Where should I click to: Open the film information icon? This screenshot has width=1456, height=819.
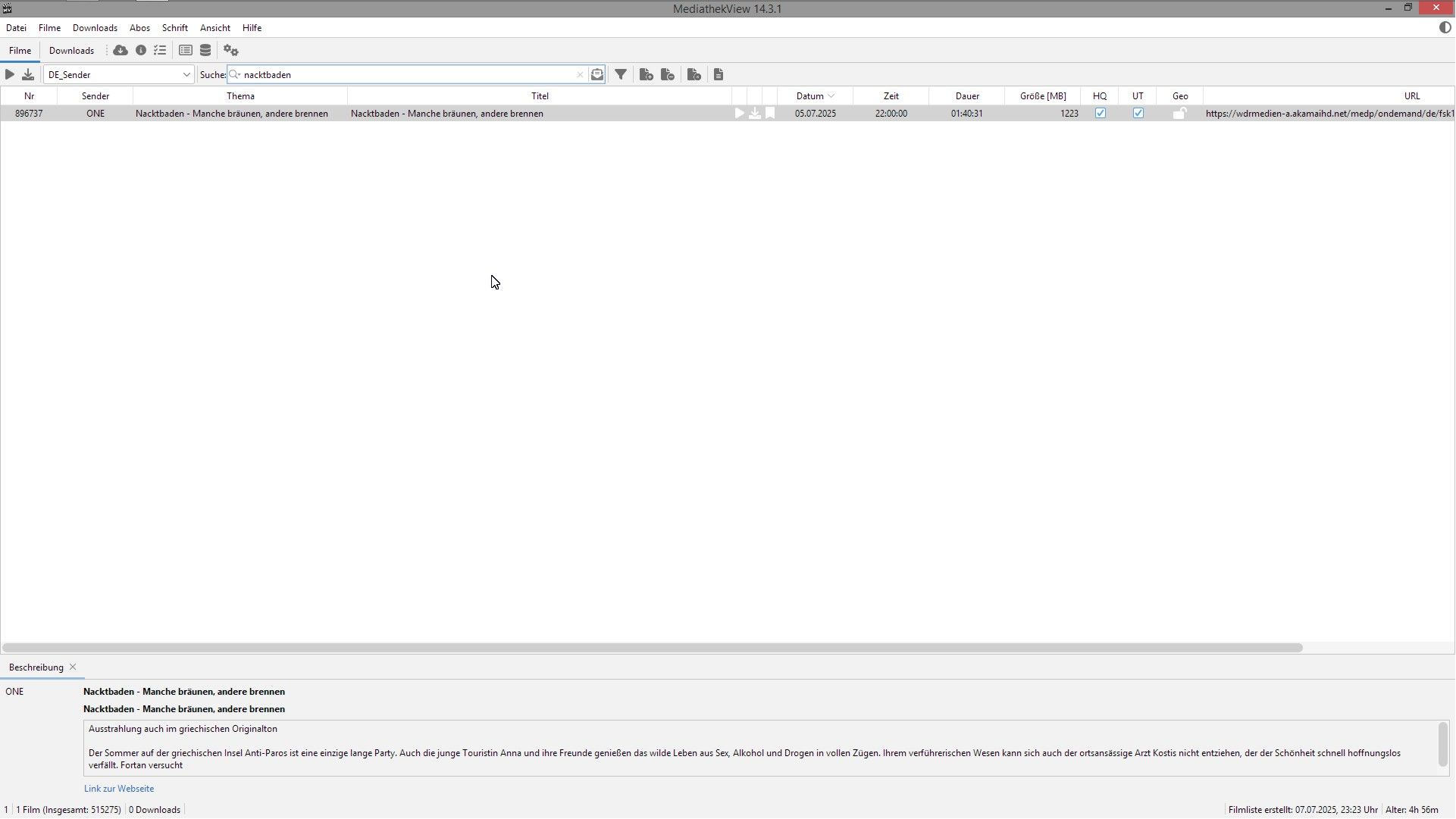click(141, 51)
